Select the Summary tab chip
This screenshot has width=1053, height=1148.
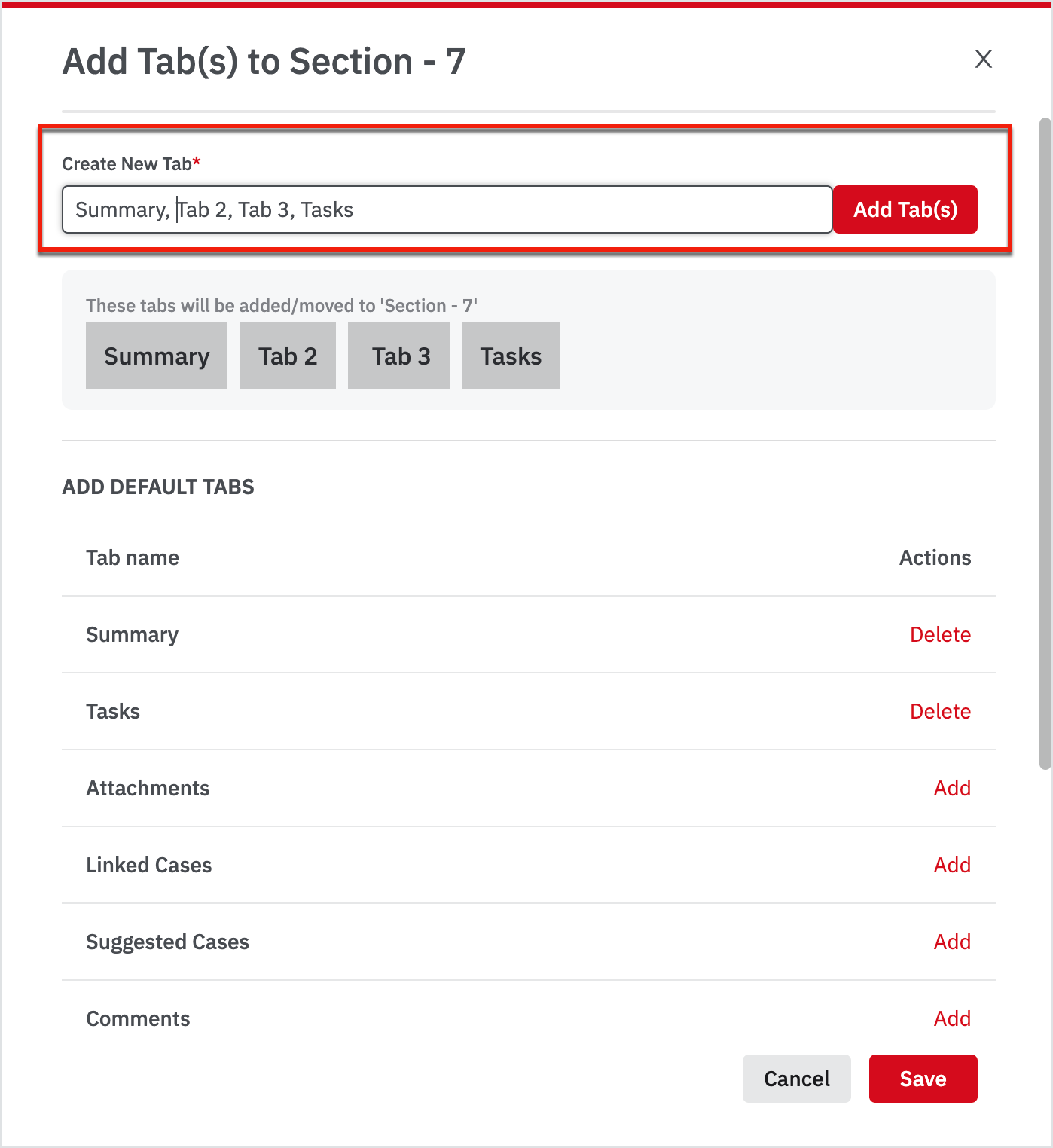157,356
